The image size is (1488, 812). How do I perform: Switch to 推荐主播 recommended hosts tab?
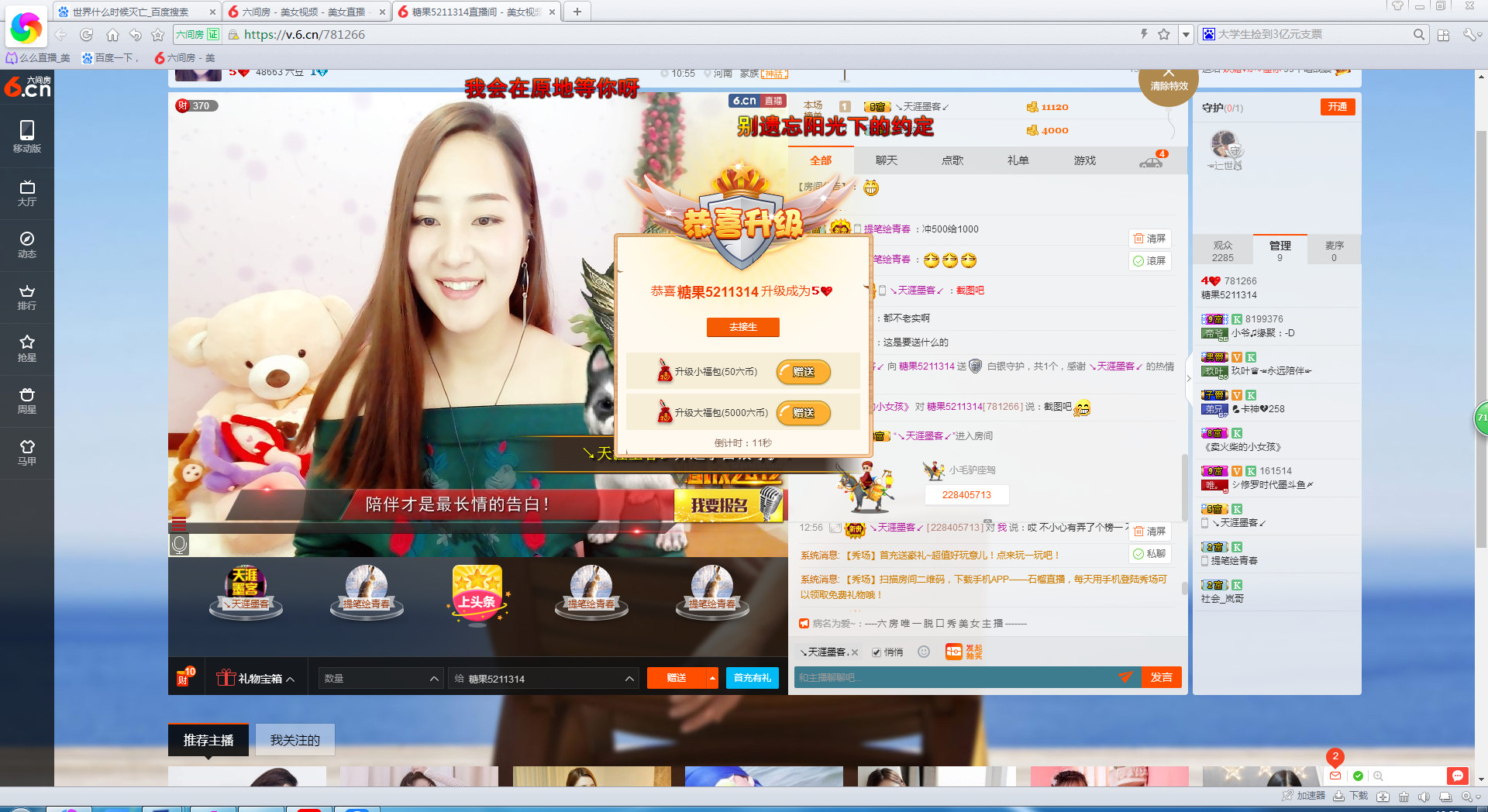pos(208,740)
